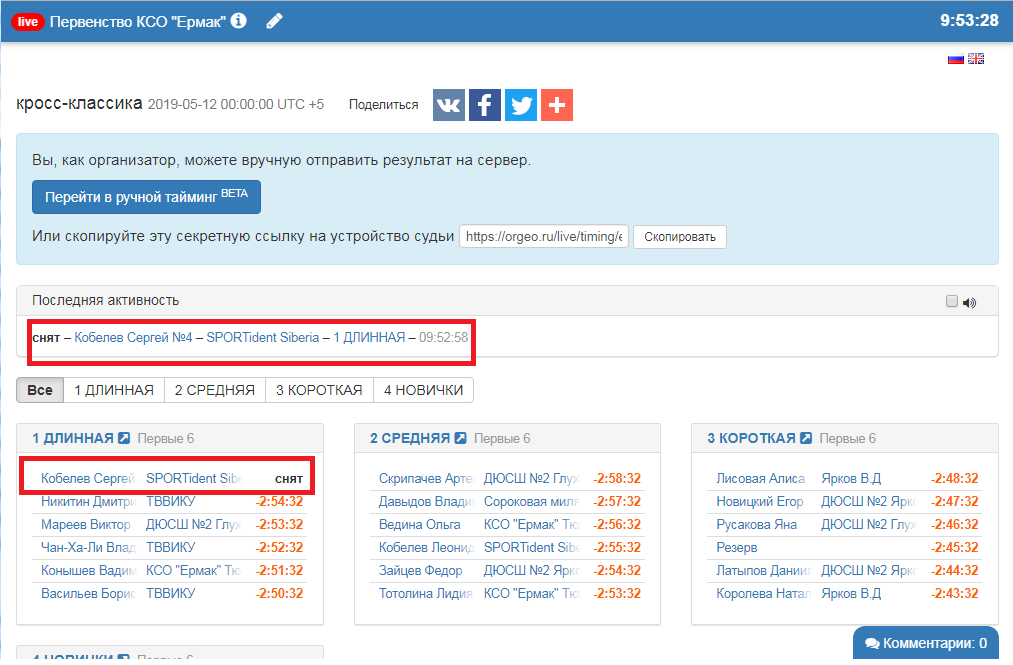Click the Скрипачев Артем row

coord(508,479)
